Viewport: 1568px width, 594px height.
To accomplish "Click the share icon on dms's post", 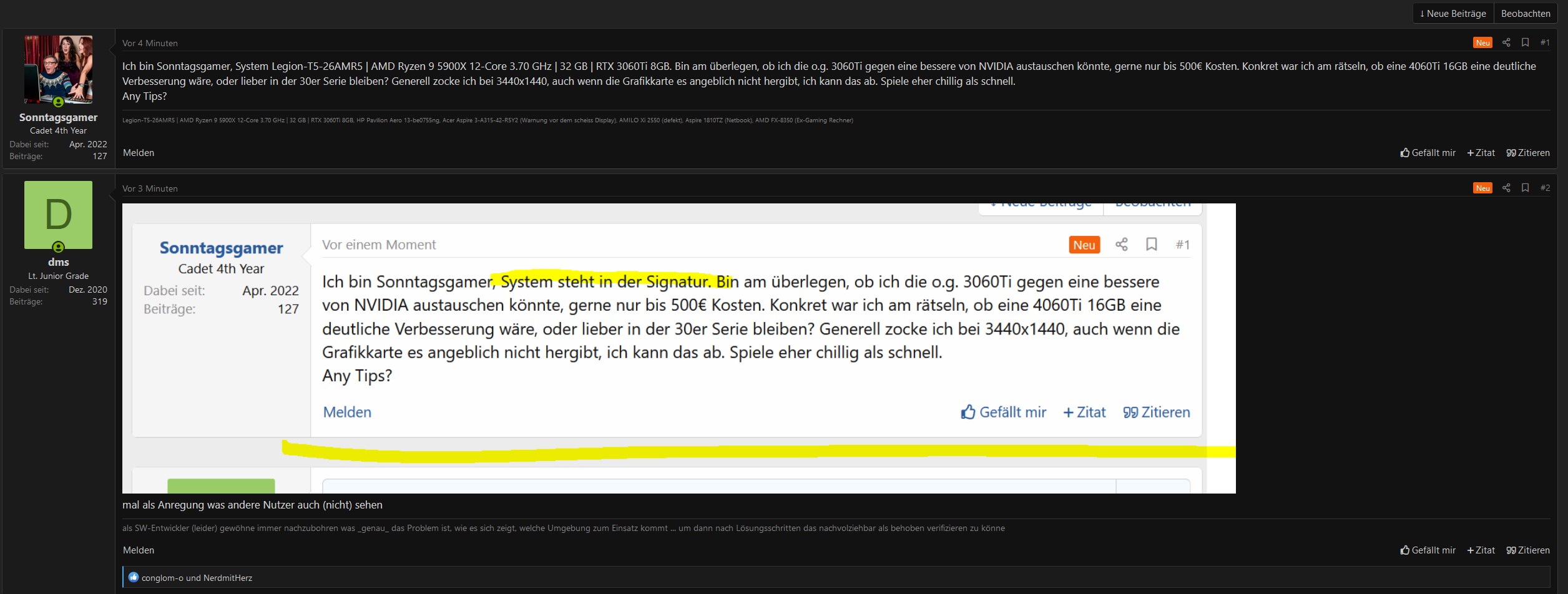I will pos(1506,188).
